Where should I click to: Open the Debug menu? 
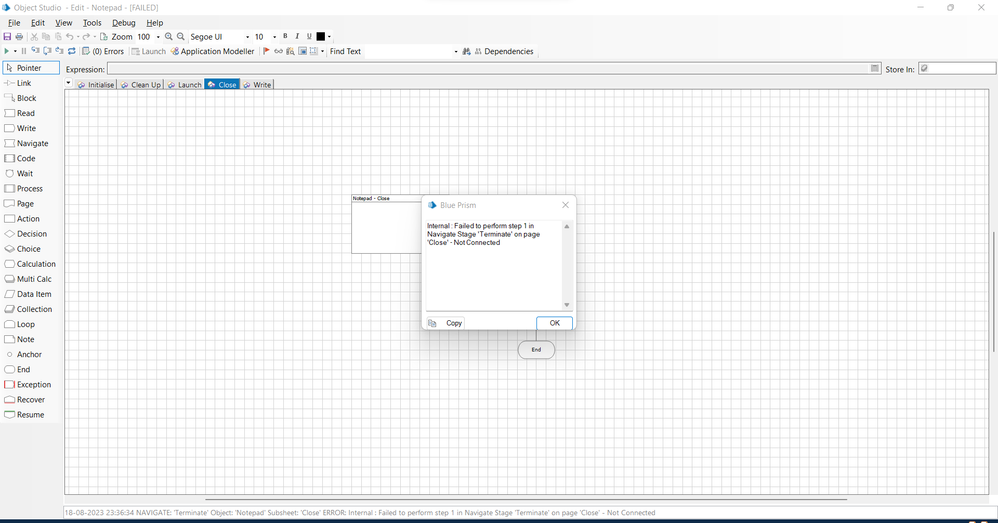click(x=123, y=23)
